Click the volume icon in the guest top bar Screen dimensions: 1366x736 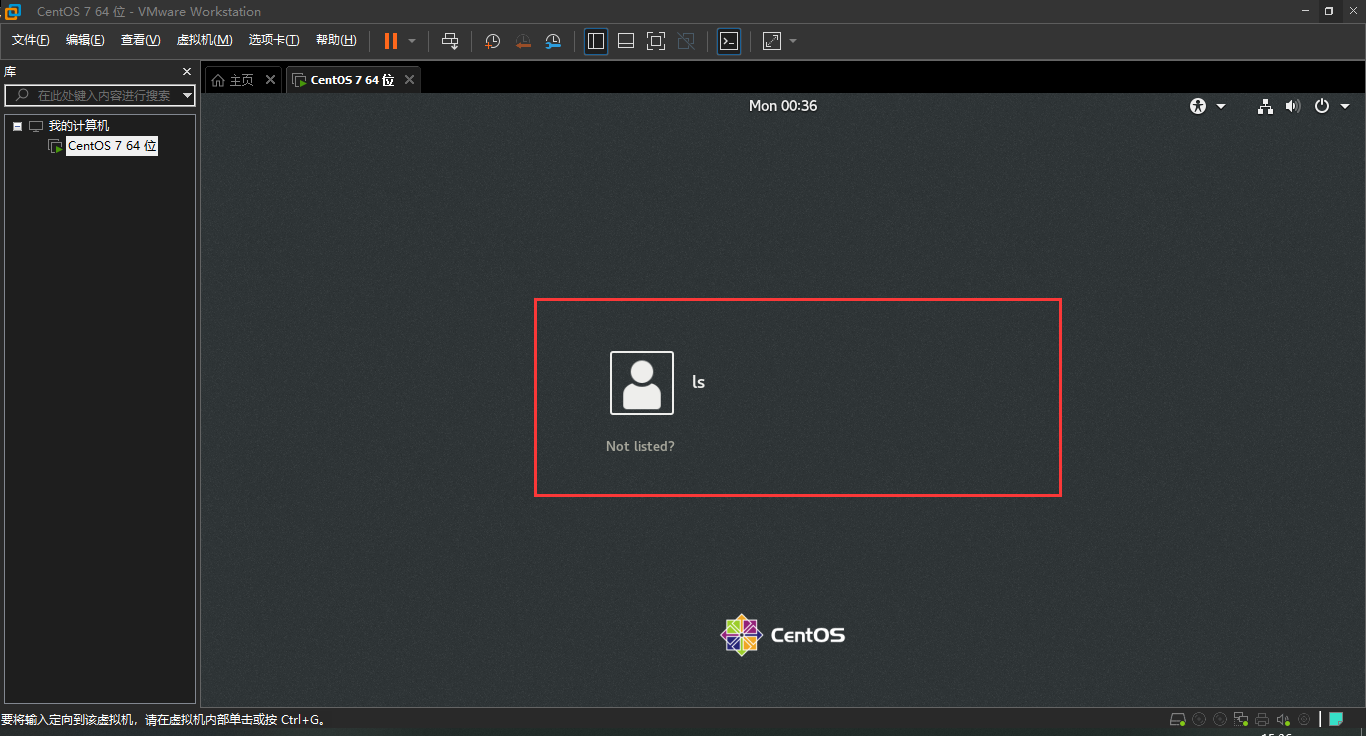point(1293,106)
